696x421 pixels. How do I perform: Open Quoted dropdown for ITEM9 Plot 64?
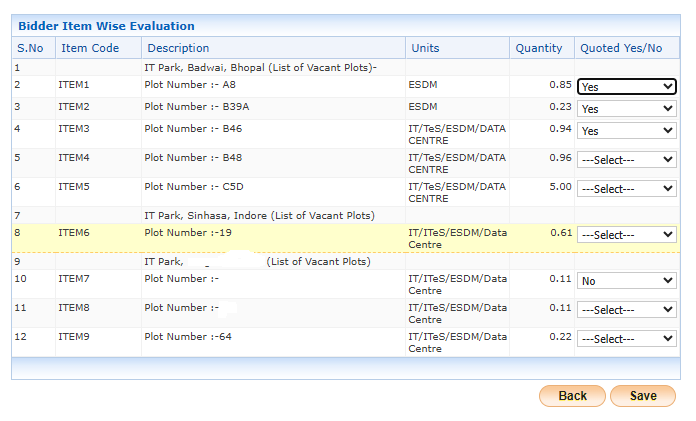pyautogui.click(x=626, y=339)
